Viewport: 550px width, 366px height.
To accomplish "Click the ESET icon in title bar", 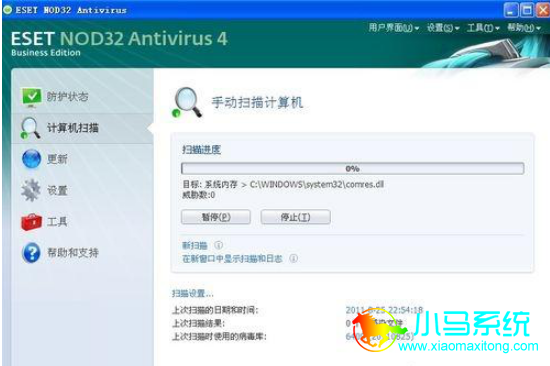I will pos(7,10).
